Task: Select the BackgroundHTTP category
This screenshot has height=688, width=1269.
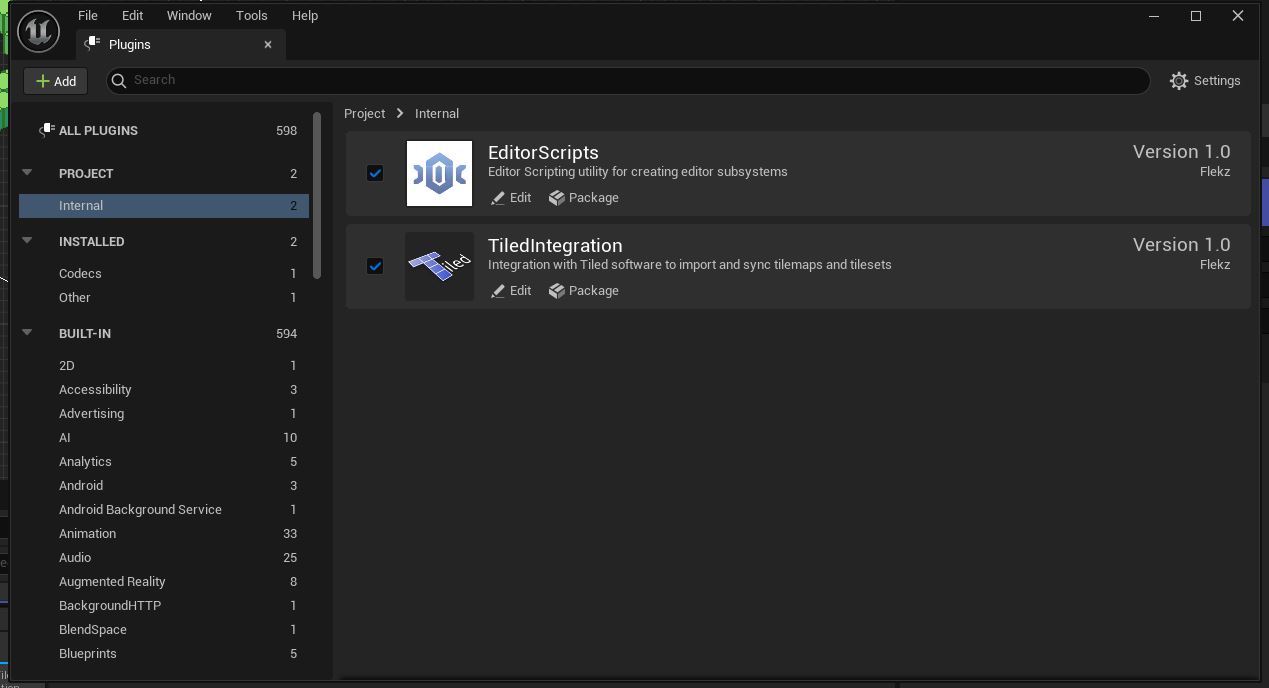Action: tap(164, 605)
